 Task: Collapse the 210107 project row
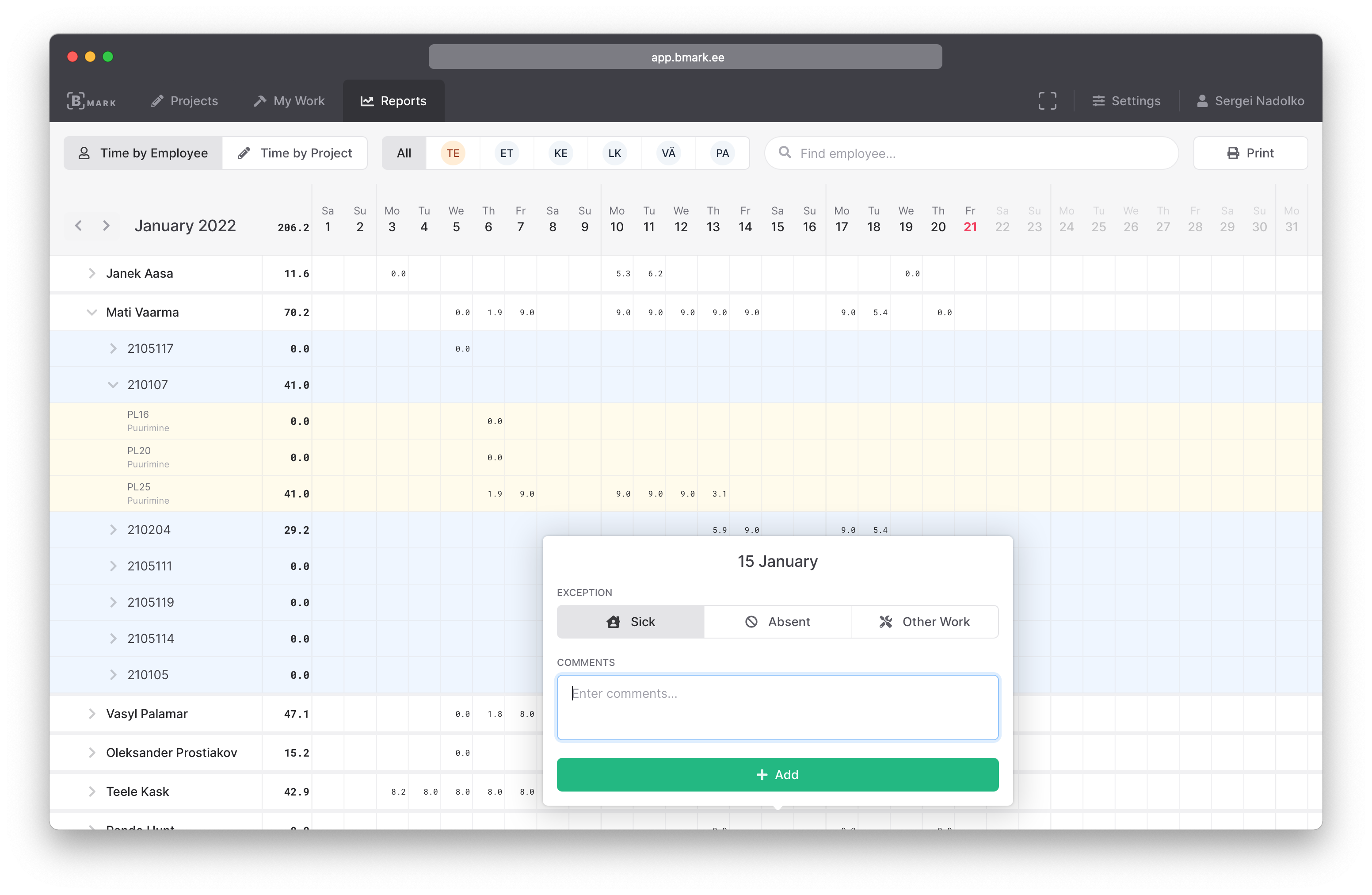pos(113,384)
